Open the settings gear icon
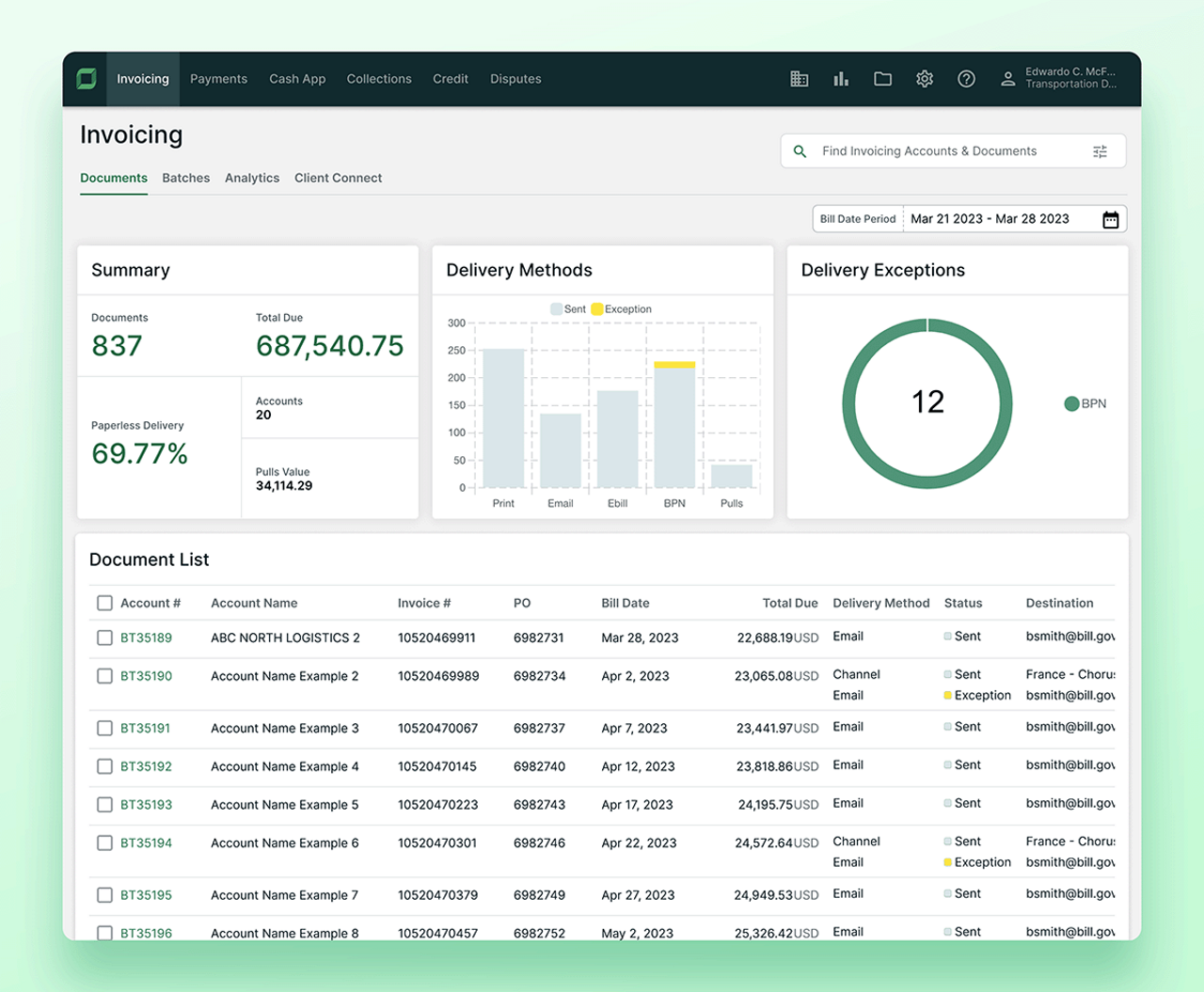The height and width of the screenshot is (992, 1204). tap(925, 79)
